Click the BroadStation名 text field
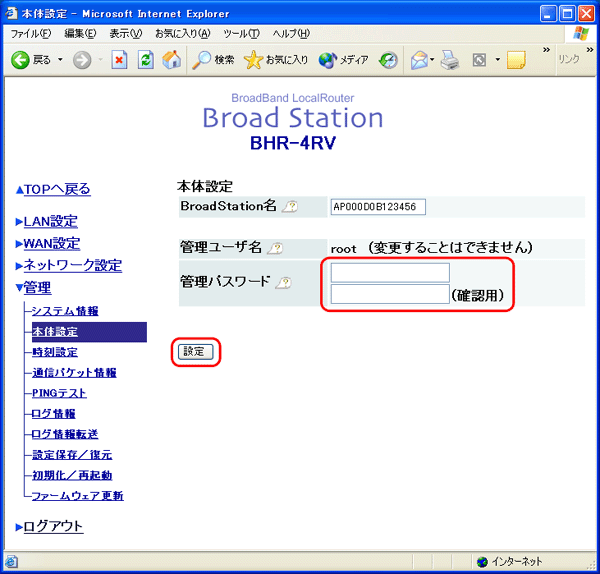 tap(378, 207)
